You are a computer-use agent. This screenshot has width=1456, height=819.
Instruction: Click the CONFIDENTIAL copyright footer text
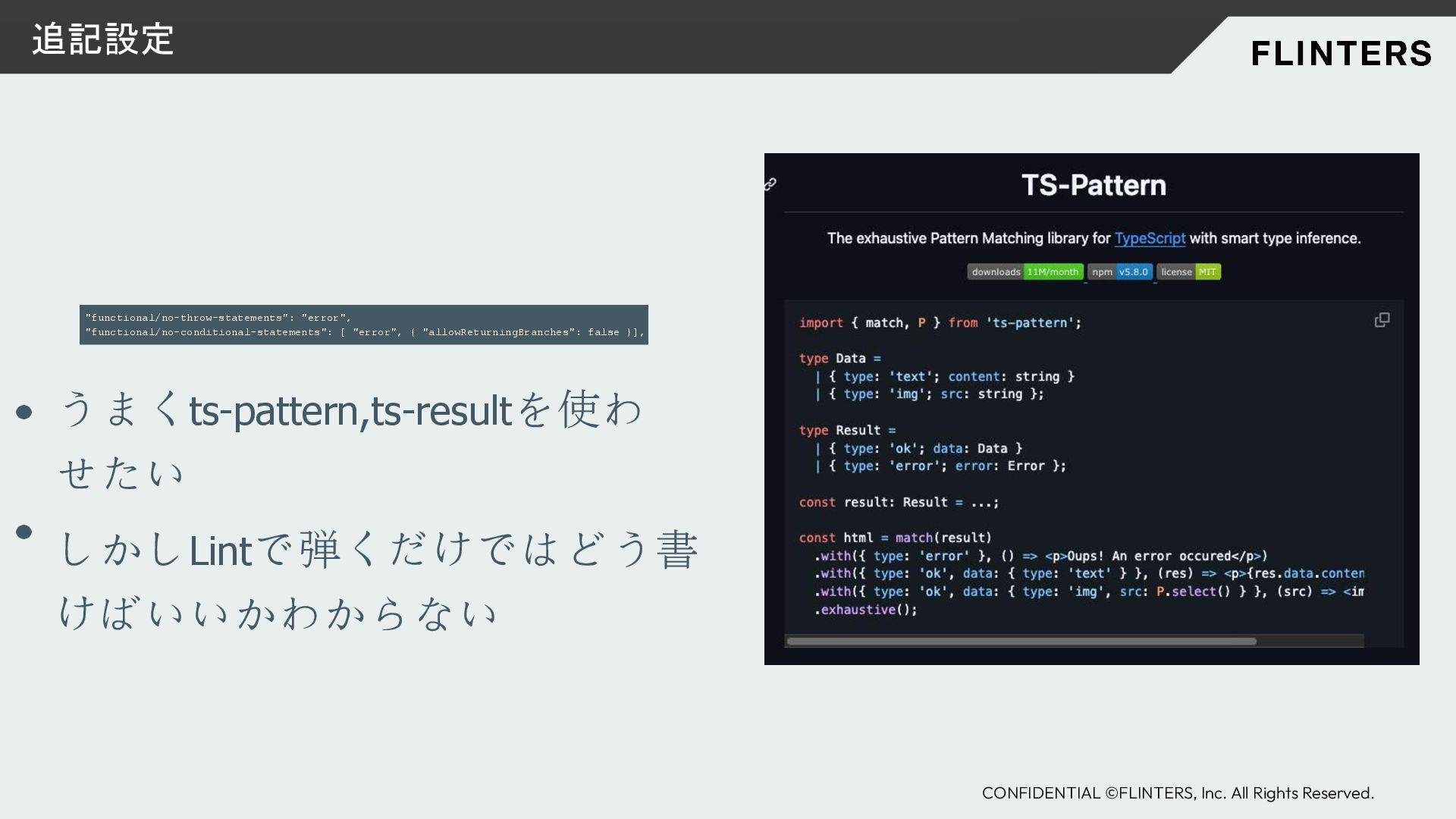click(x=1177, y=793)
